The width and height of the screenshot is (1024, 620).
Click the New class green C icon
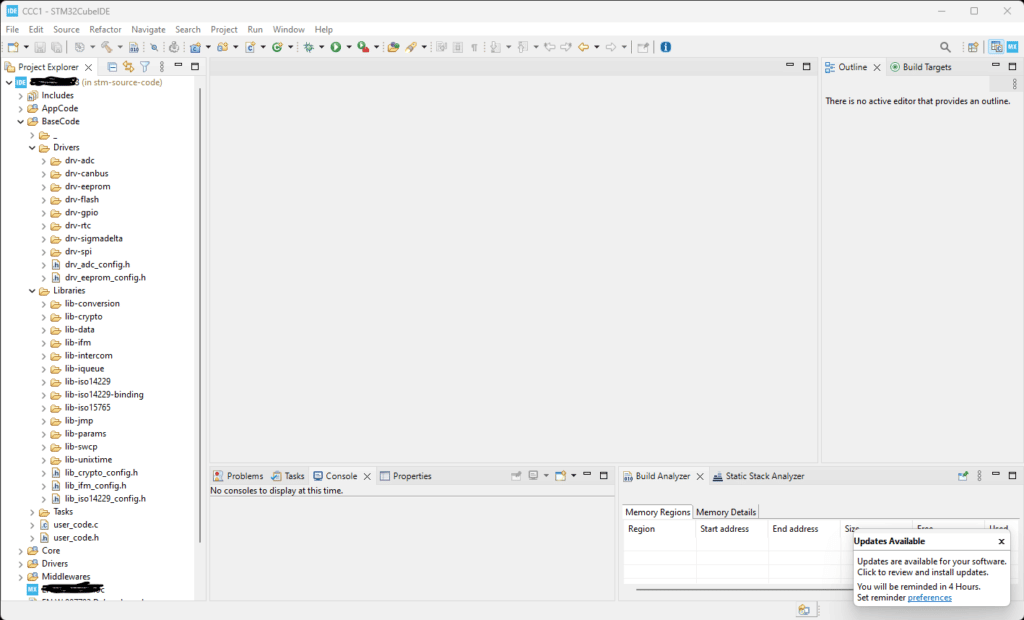pos(278,47)
